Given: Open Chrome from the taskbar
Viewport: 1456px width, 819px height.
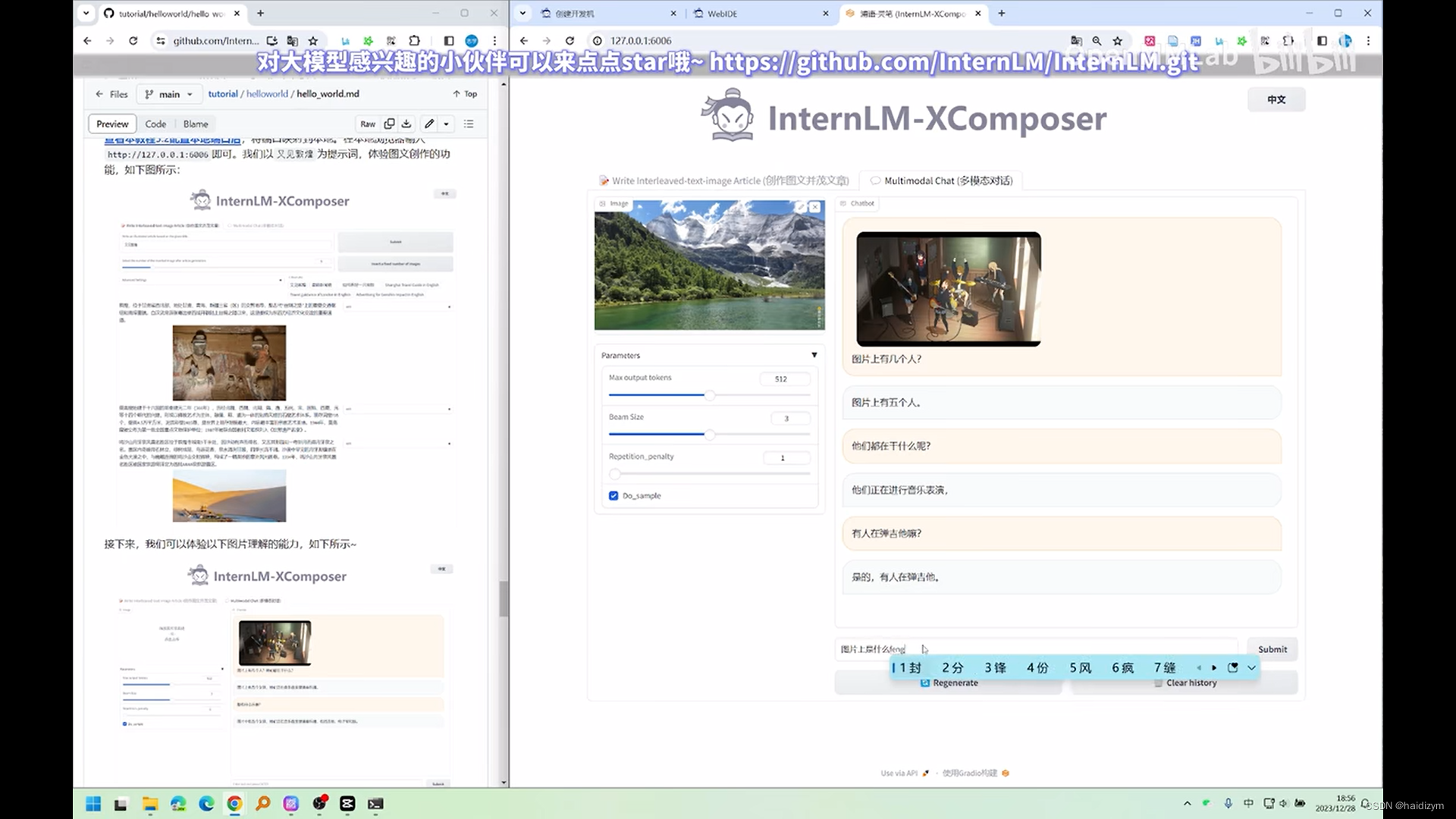Looking at the screenshot, I should tap(234, 804).
